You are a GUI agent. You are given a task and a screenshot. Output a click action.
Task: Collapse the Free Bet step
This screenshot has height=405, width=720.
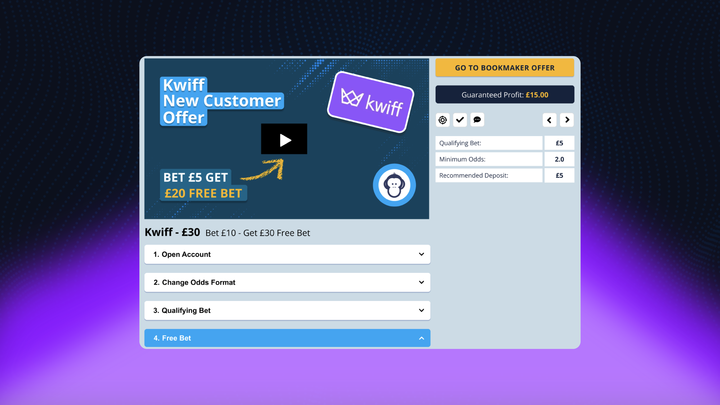(x=287, y=338)
